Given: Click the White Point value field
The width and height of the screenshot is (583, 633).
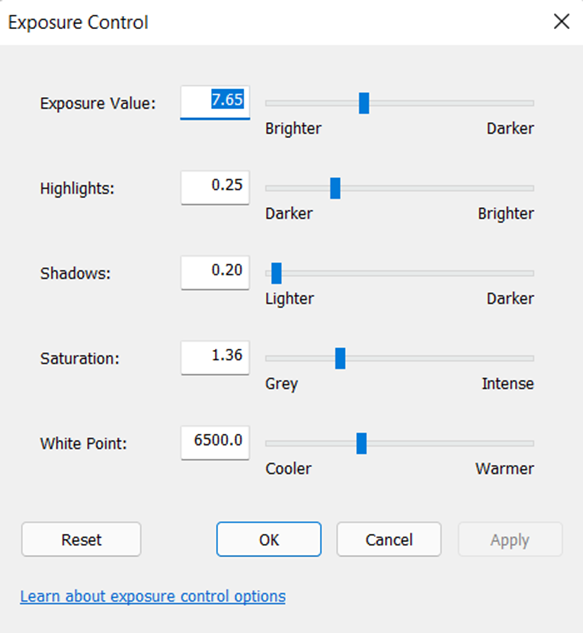Looking at the screenshot, I should (215, 443).
